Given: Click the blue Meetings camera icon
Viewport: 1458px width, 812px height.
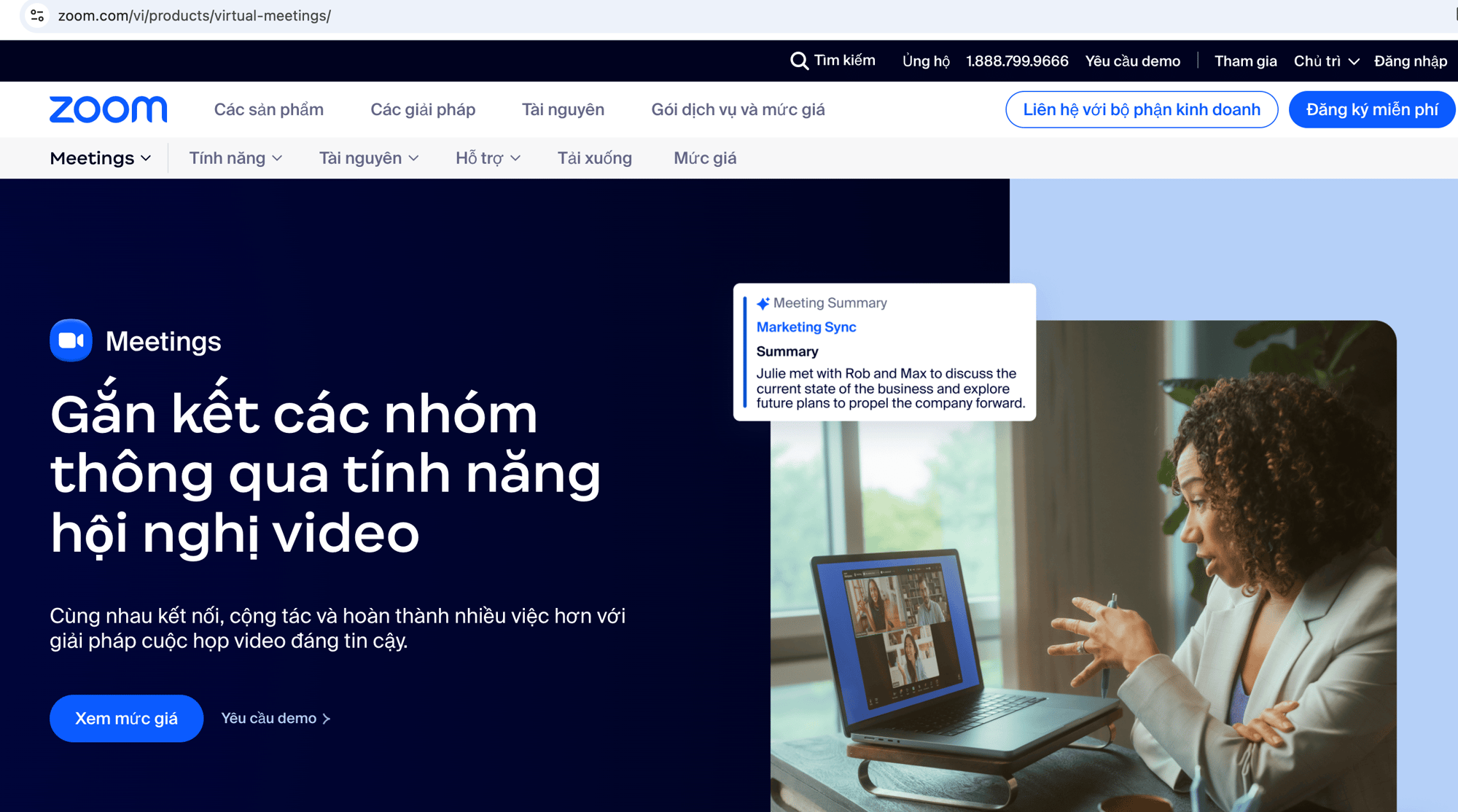Looking at the screenshot, I should tap(71, 340).
